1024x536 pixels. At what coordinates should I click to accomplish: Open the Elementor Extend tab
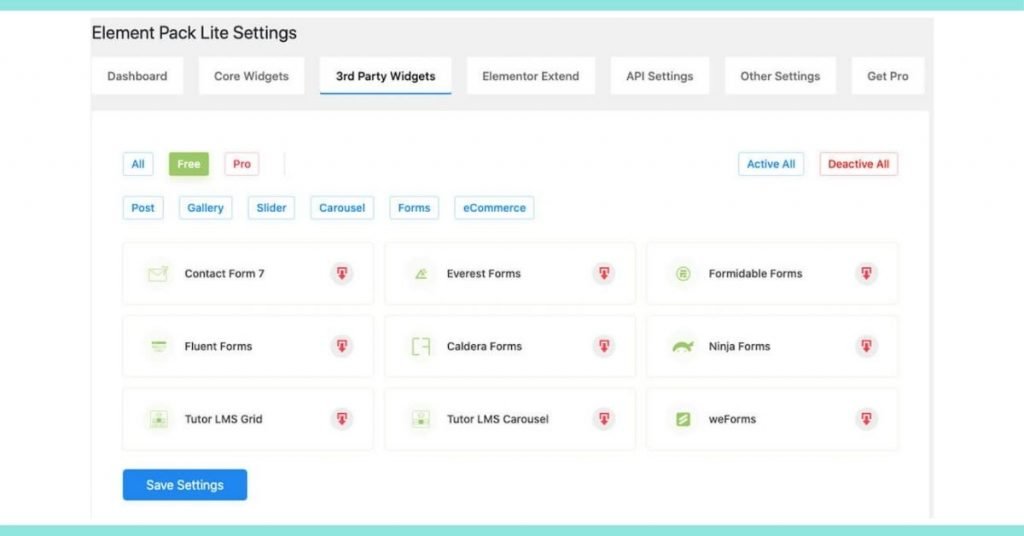(x=530, y=76)
